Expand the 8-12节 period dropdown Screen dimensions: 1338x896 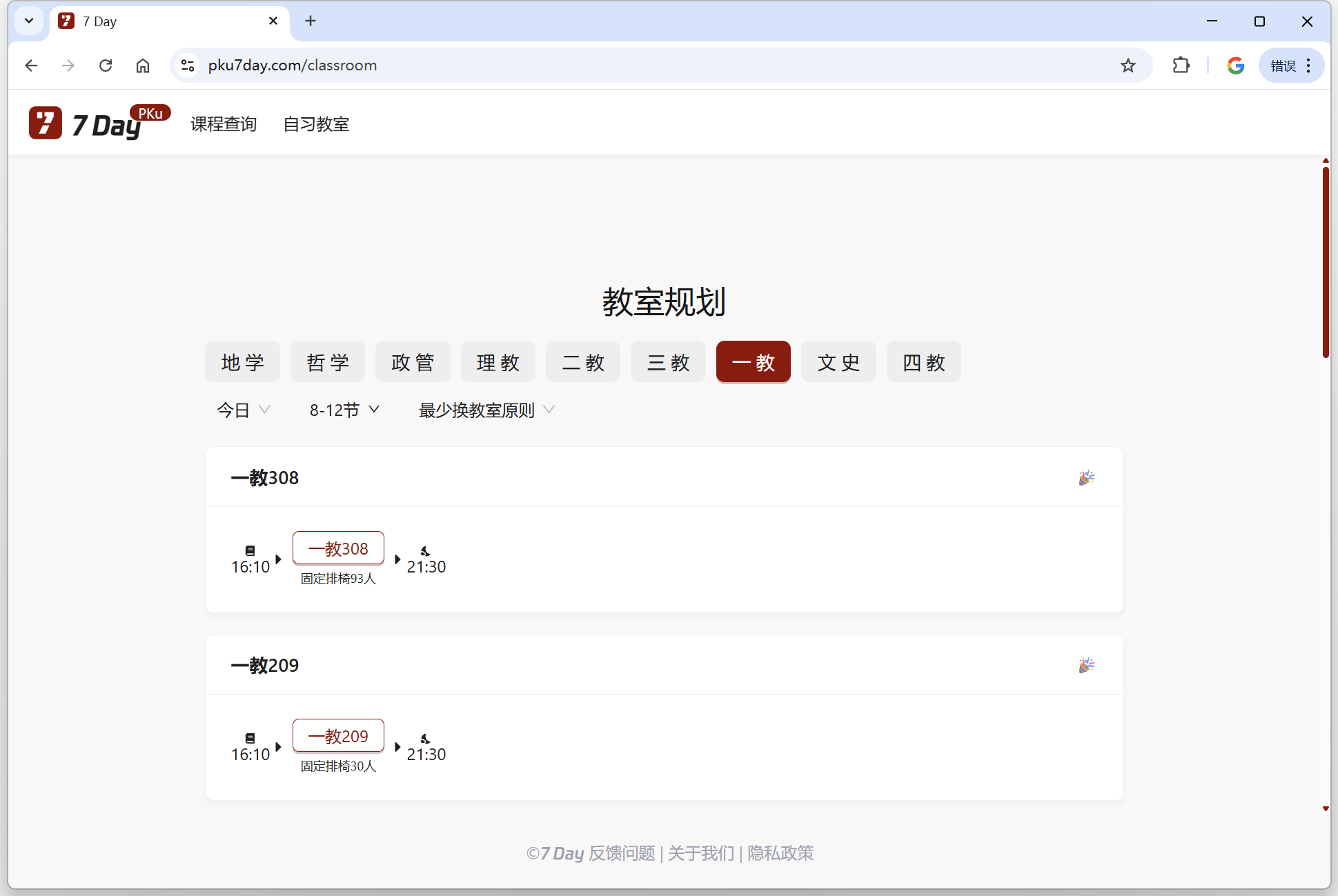344,410
